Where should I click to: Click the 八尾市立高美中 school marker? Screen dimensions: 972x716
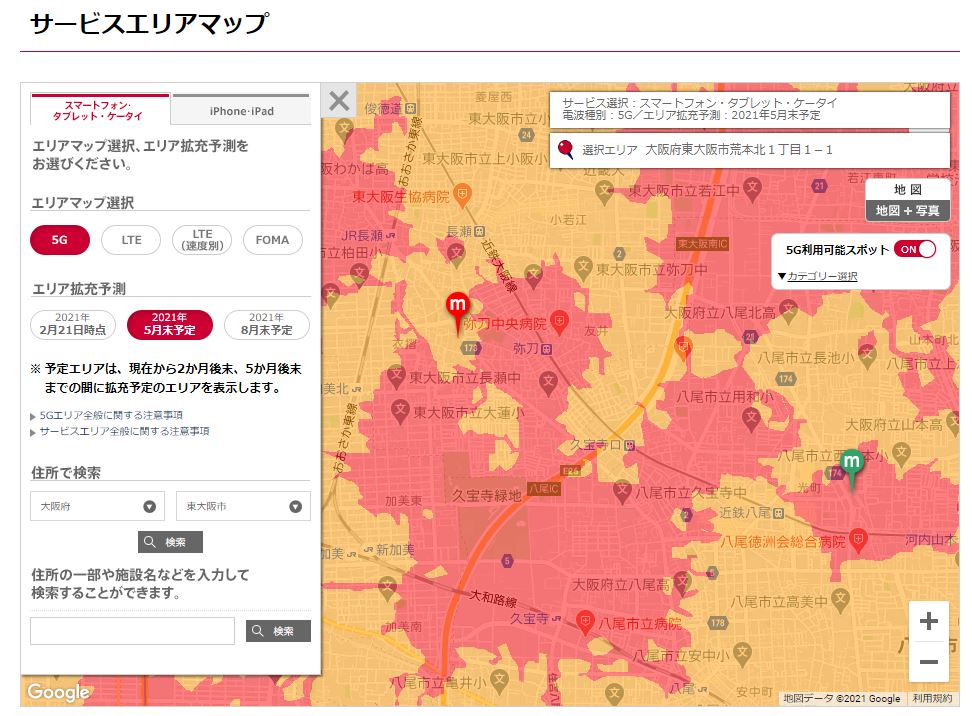841,599
